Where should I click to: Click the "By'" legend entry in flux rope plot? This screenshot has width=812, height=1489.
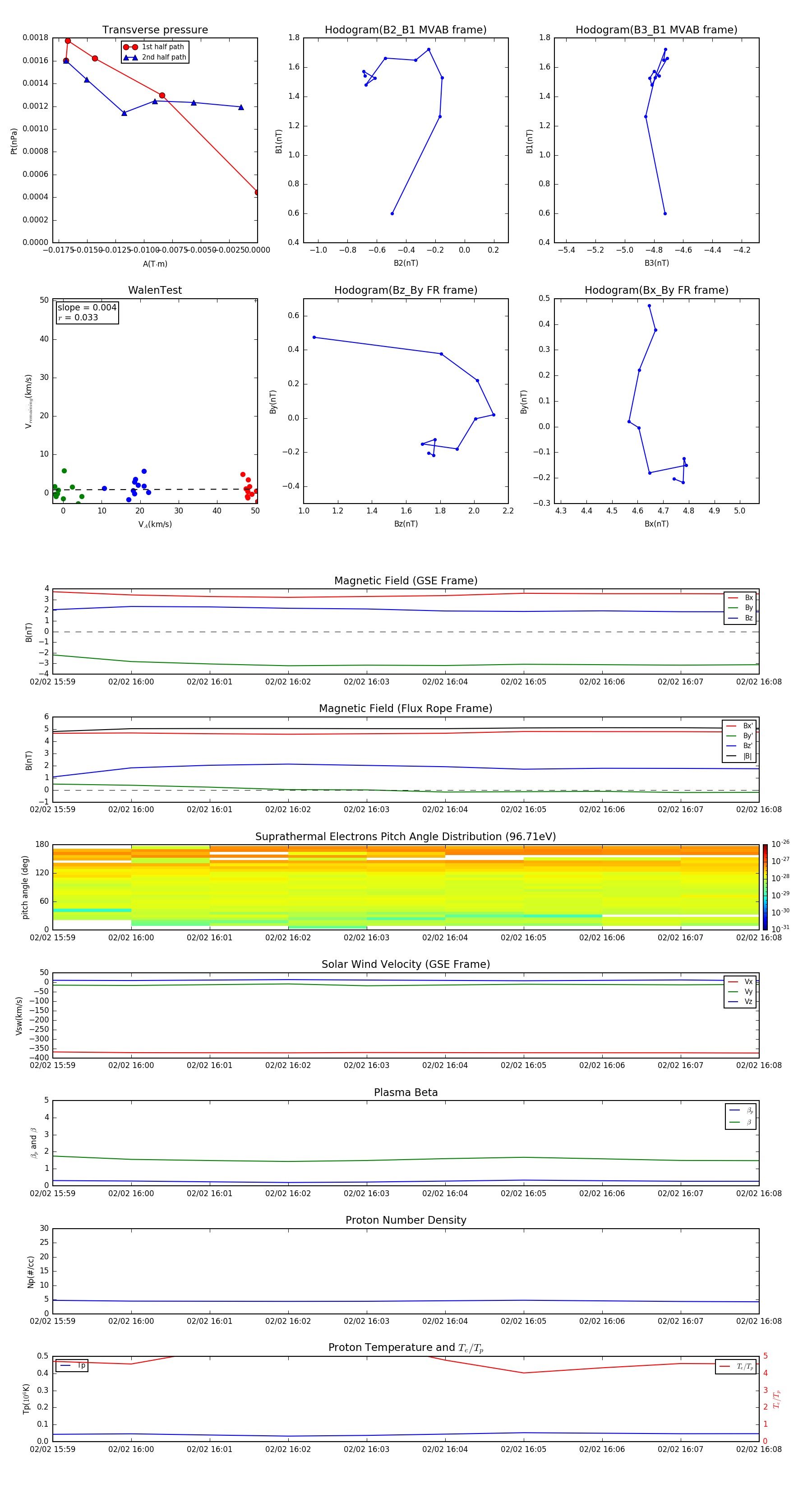pyautogui.click(x=739, y=736)
